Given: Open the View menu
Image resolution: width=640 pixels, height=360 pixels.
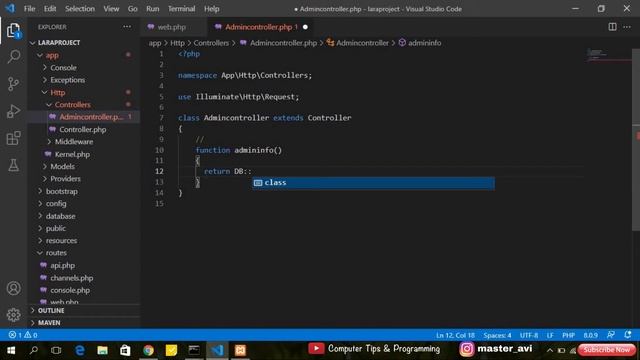Looking at the screenshot, I should (111, 9).
